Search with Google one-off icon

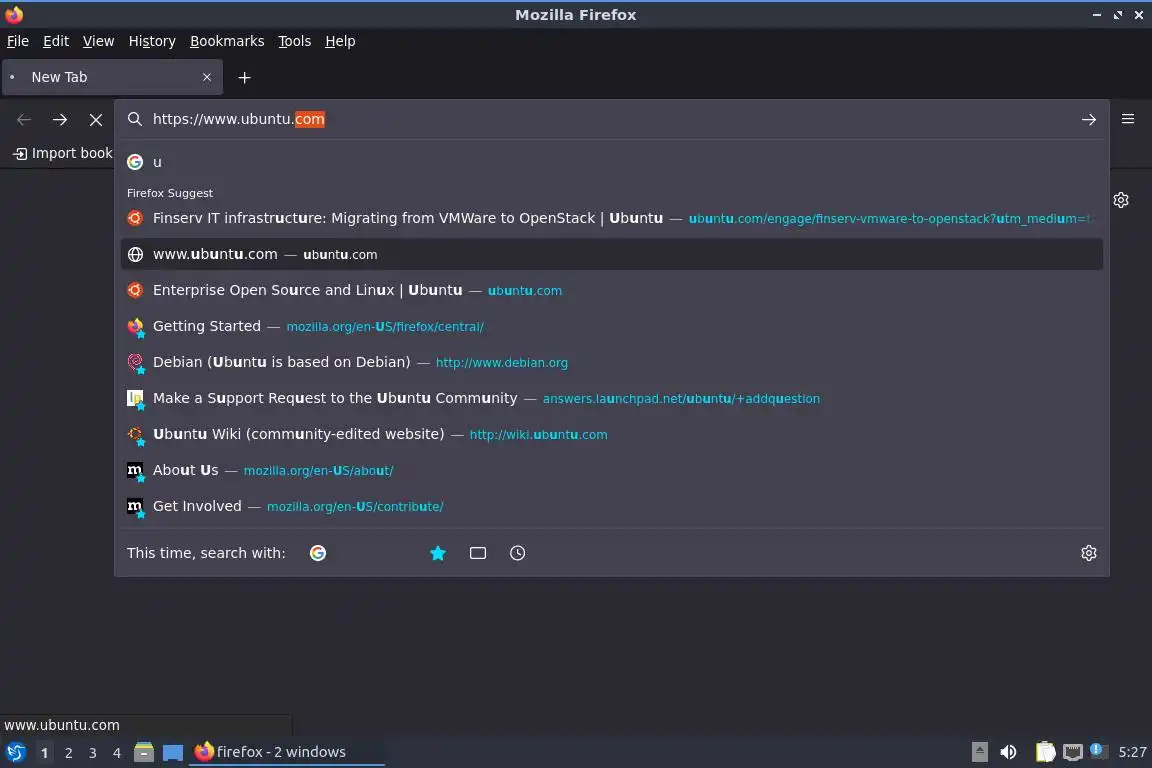pos(317,553)
